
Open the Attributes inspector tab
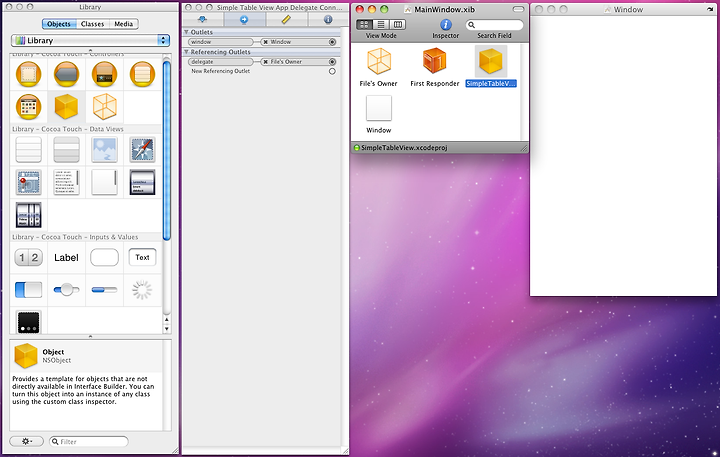202,19
